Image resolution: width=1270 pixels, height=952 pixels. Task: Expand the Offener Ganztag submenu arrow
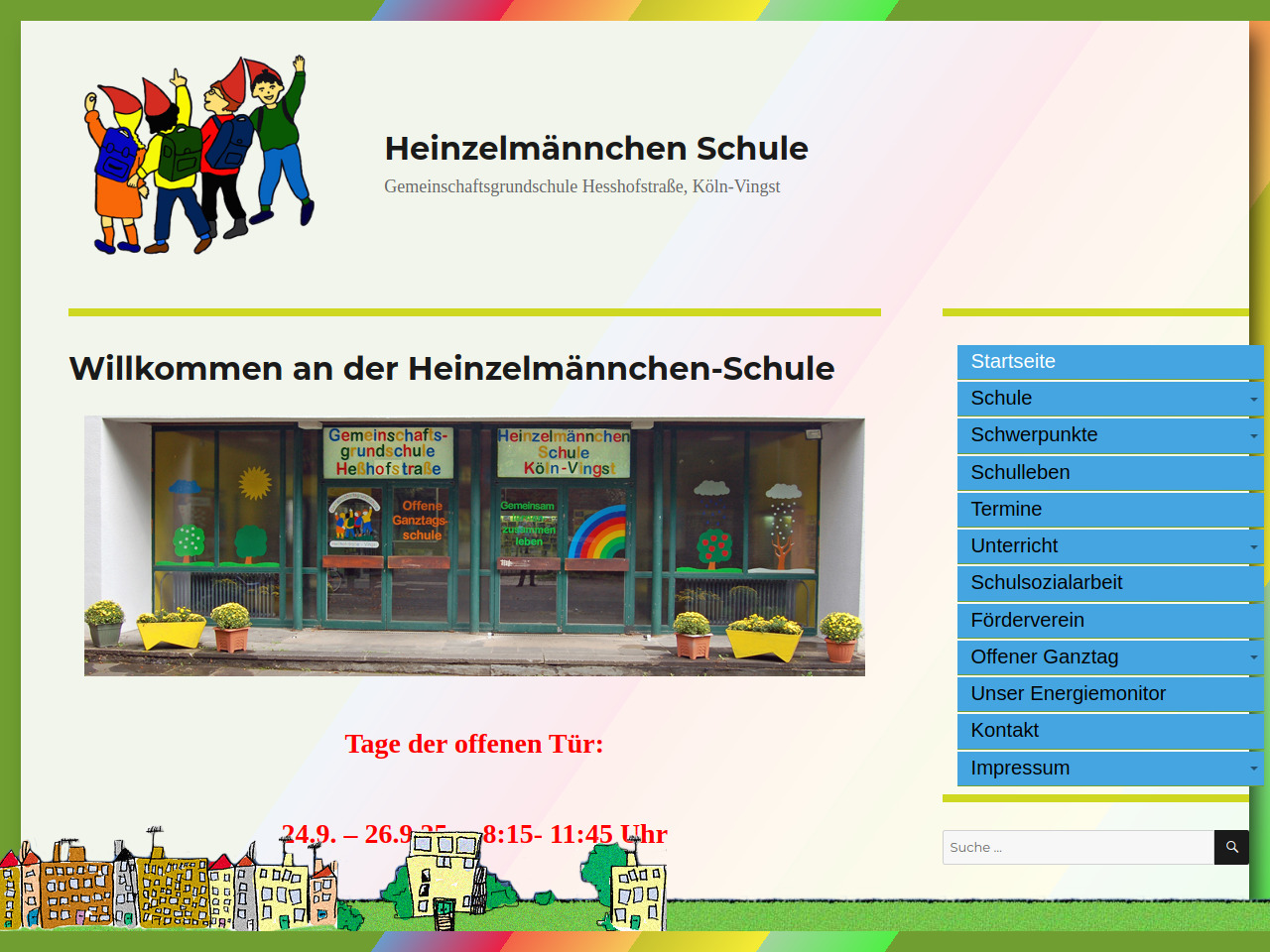coord(1253,657)
